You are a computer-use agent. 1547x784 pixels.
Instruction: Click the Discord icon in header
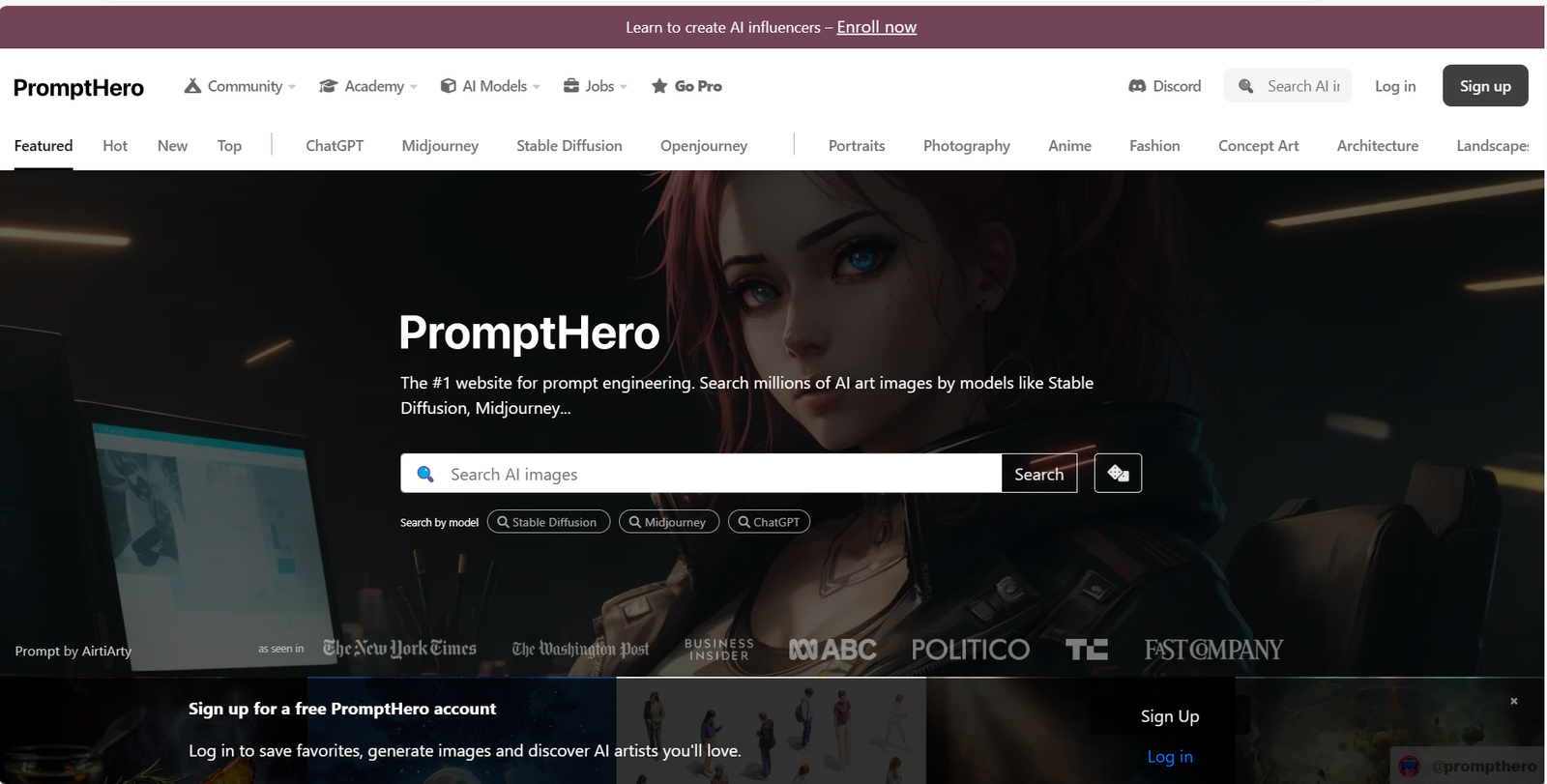click(x=1137, y=86)
